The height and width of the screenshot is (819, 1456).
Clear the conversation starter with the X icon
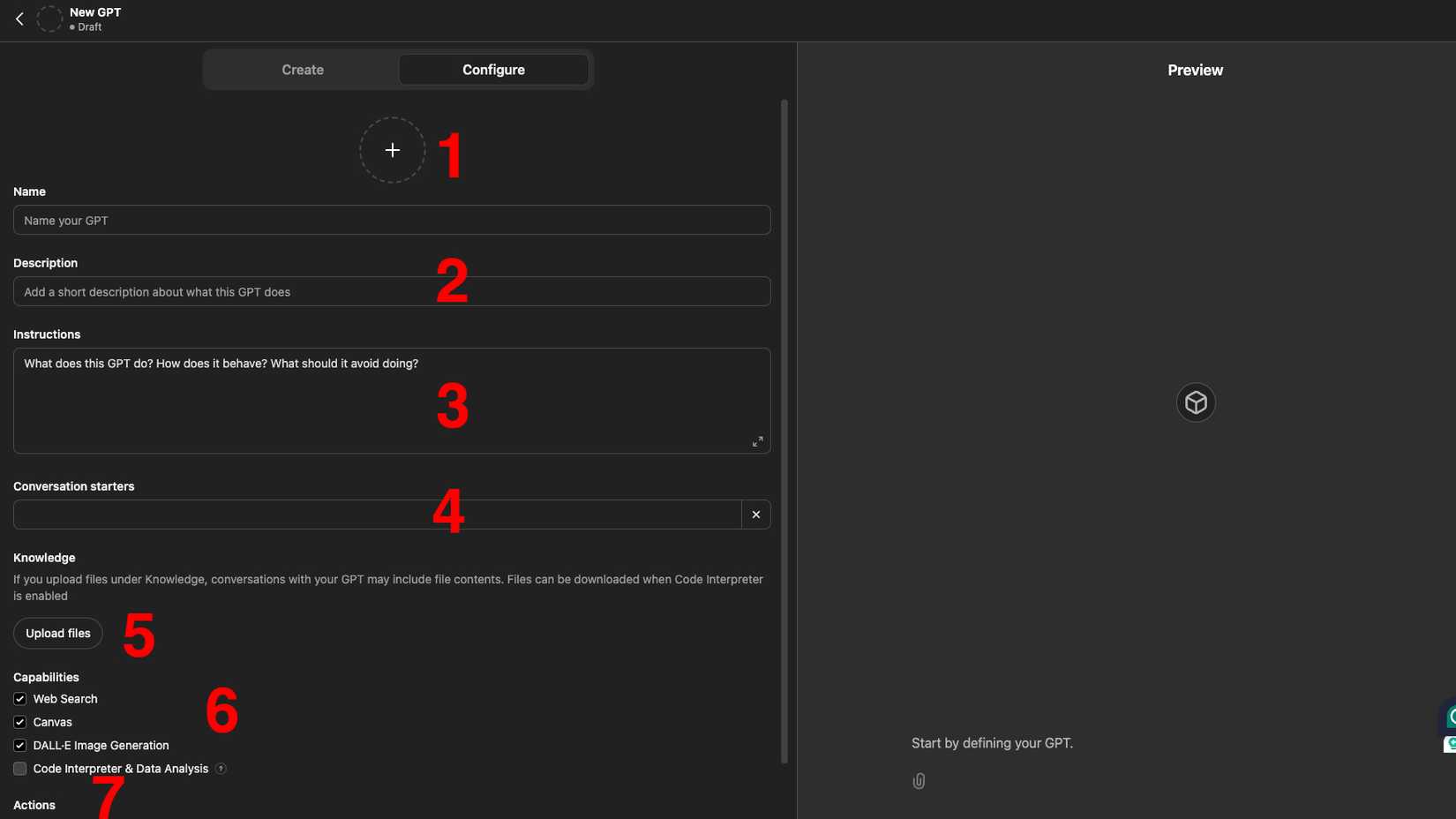click(x=755, y=515)
